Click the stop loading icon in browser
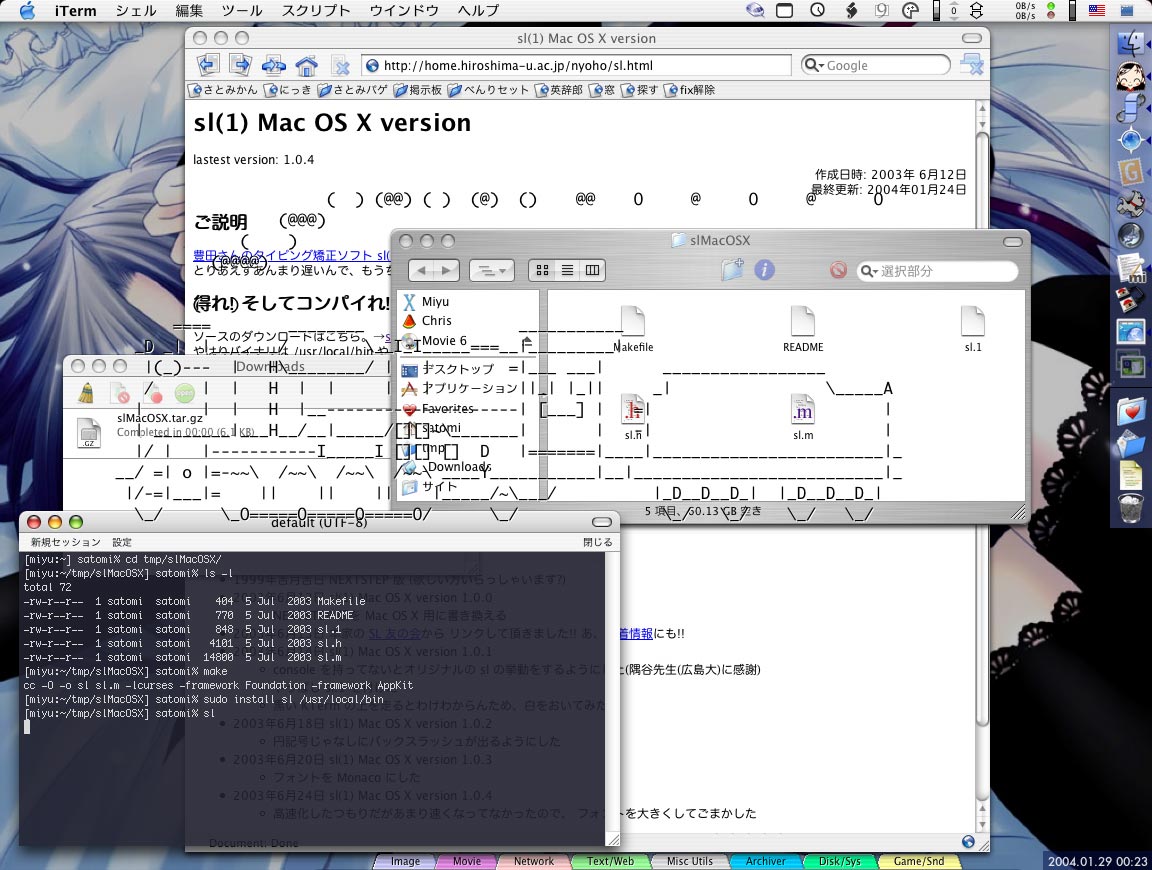 341,66
